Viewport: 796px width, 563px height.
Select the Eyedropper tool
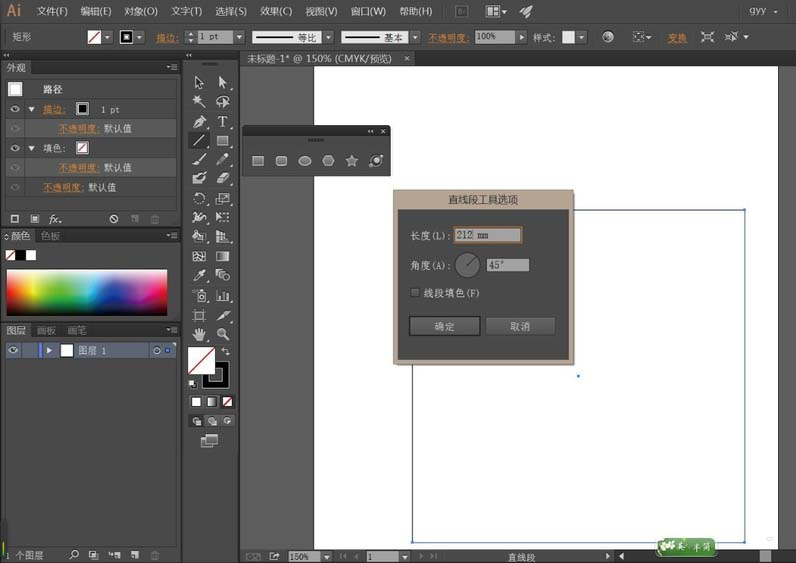tap(199, 275)
